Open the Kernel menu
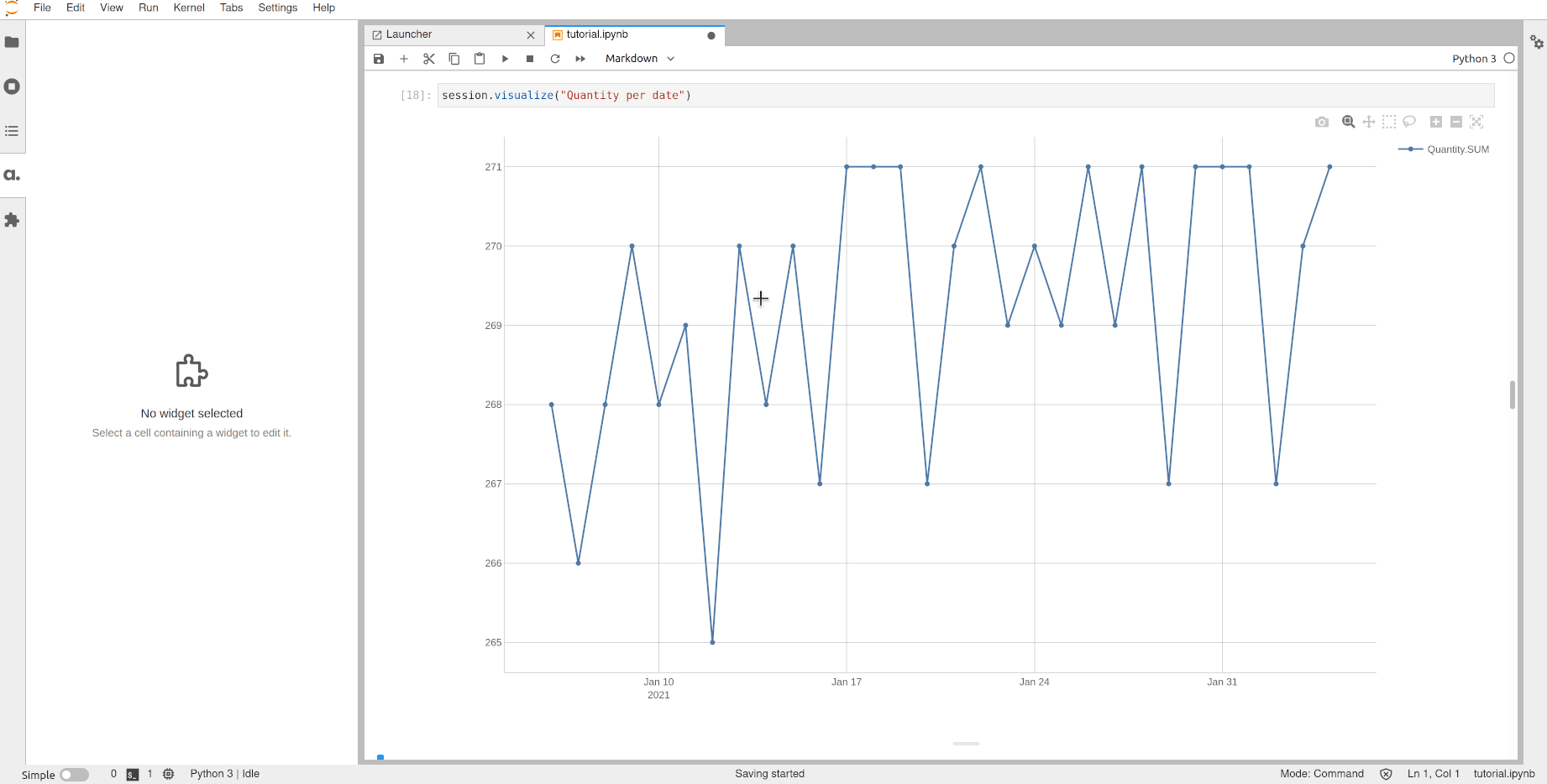The image size is (1547, 784). click(189, 8)
